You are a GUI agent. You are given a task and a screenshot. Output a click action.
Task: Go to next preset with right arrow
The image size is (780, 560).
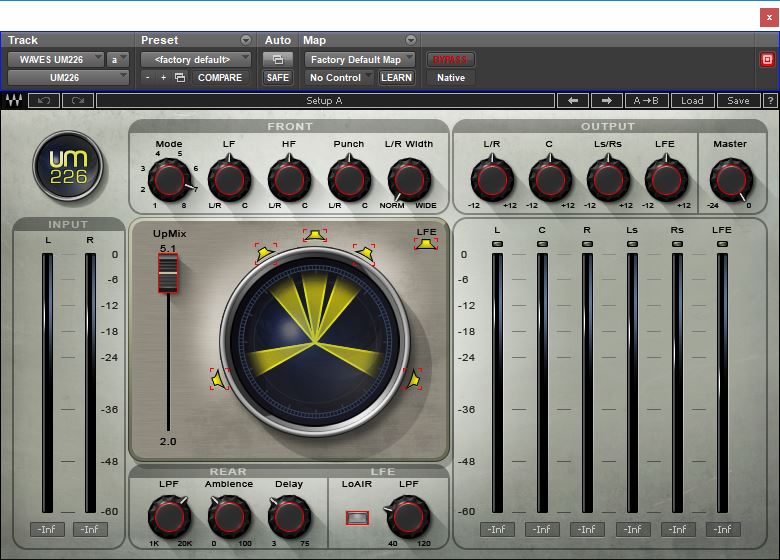pyautogui.click(x=606, y=100)
